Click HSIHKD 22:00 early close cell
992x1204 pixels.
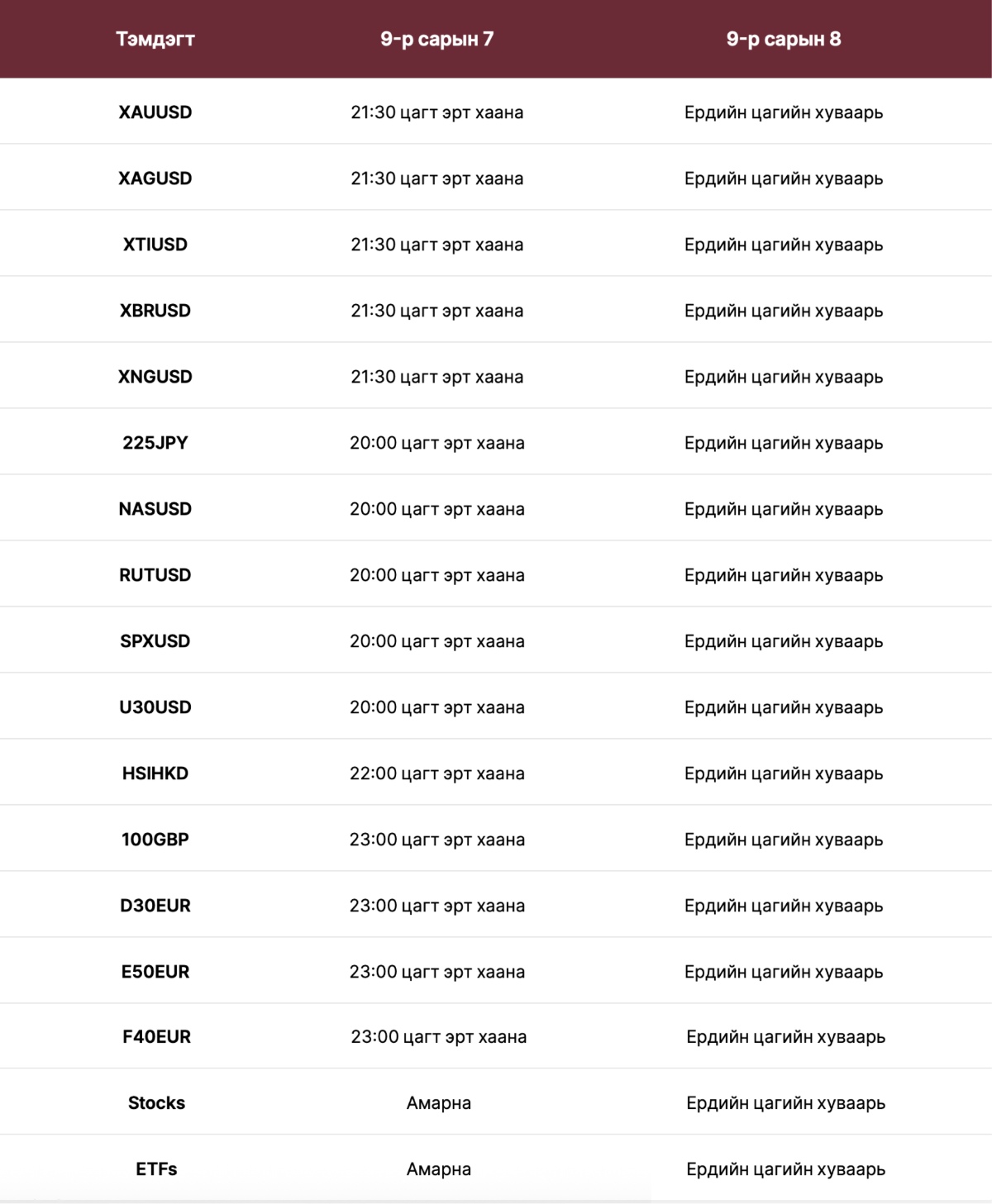point(437,773)
